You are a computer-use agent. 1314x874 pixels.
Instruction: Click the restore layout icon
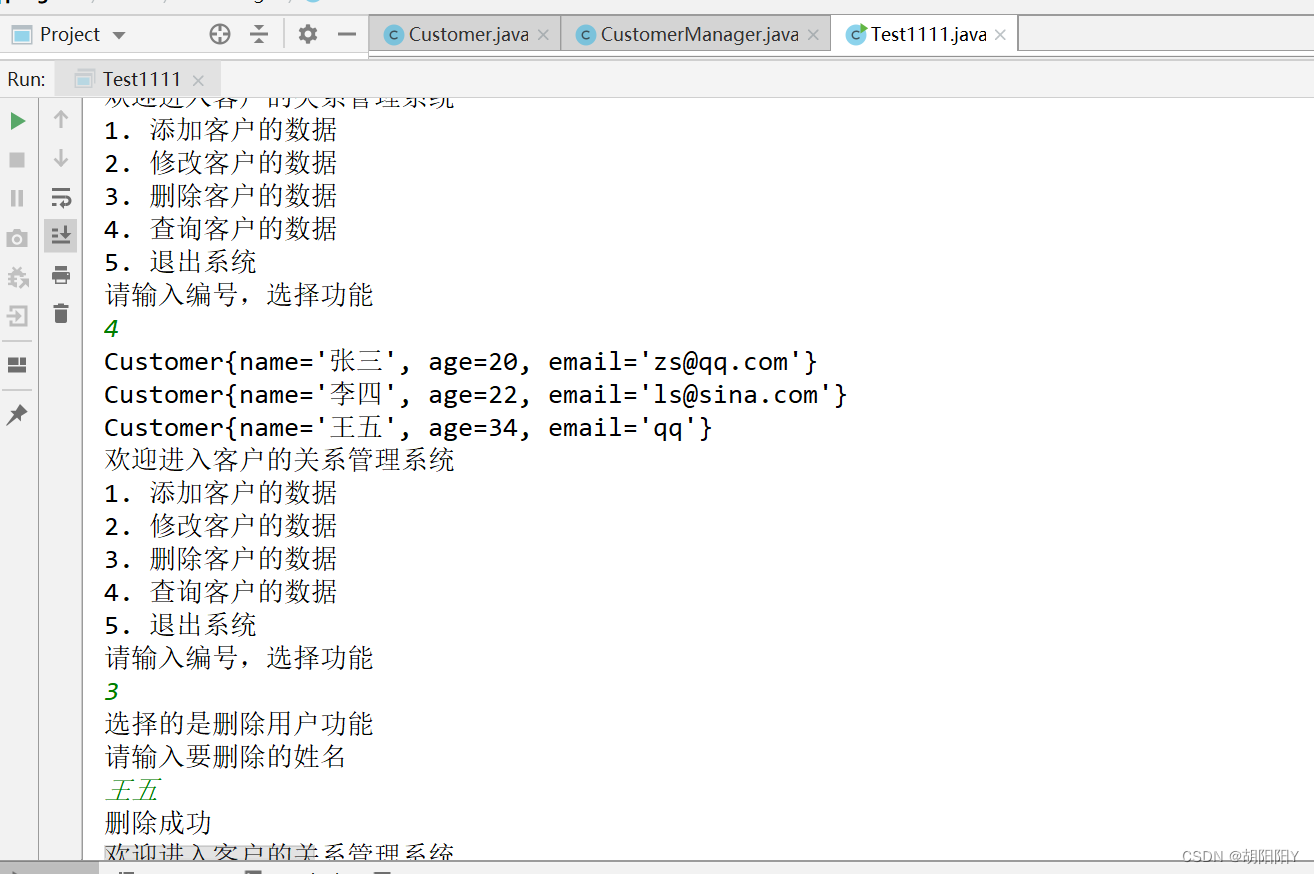(17, 365)
